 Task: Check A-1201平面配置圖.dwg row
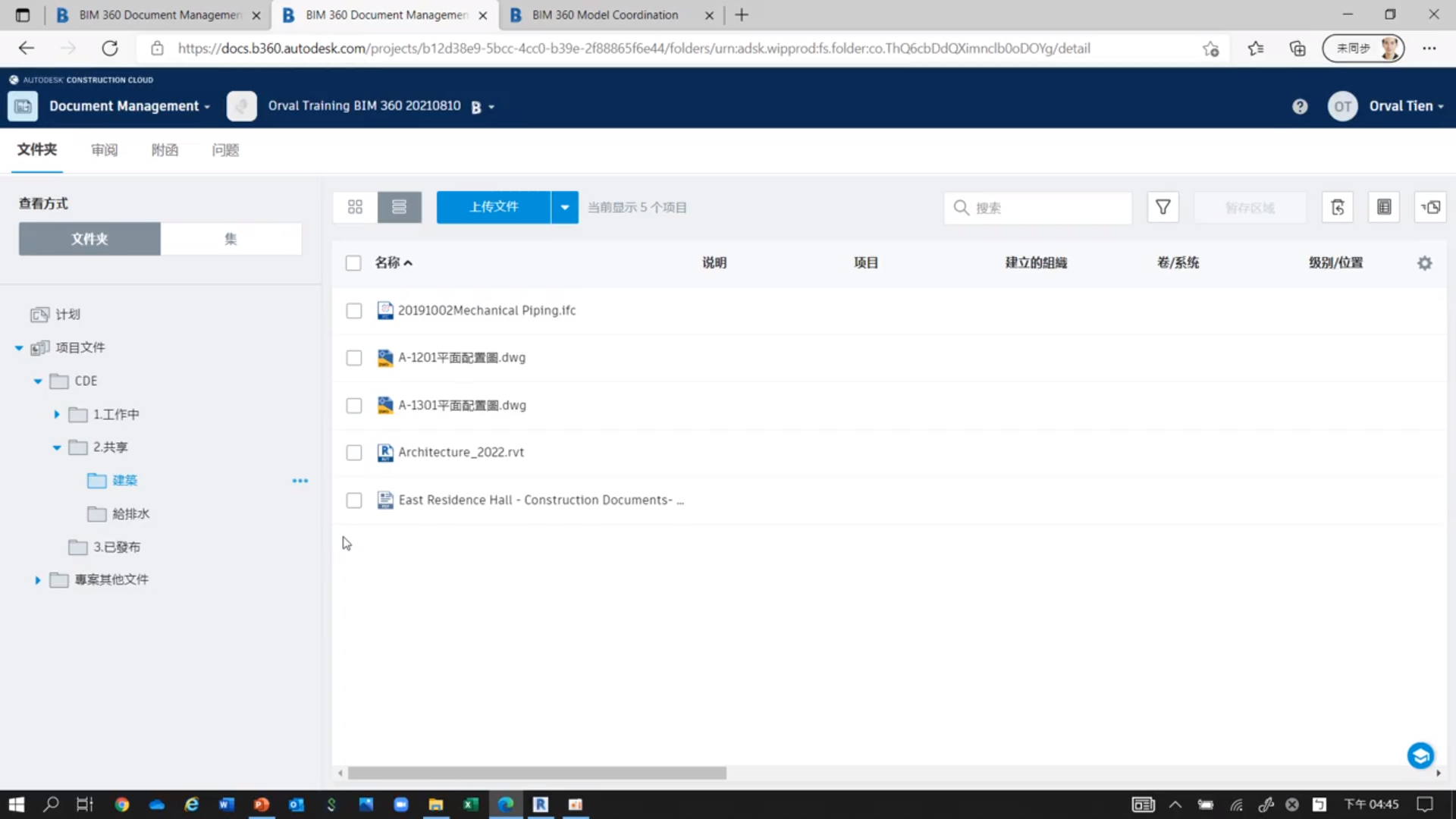[x=354, y=358]
